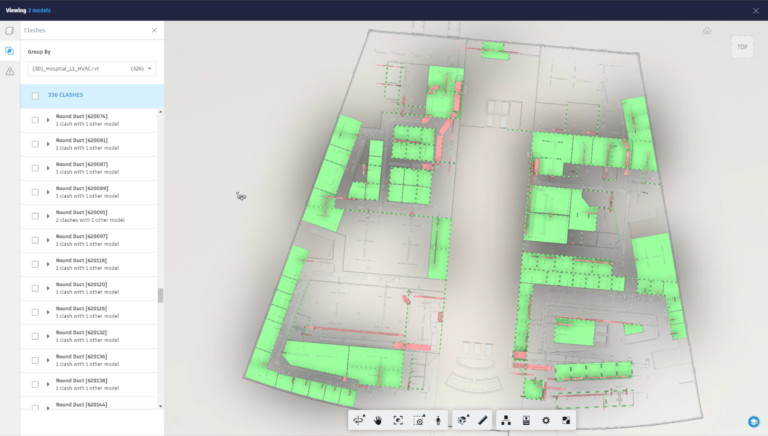Check the 336 CLASHES select-all checkbox

point(35,96)
